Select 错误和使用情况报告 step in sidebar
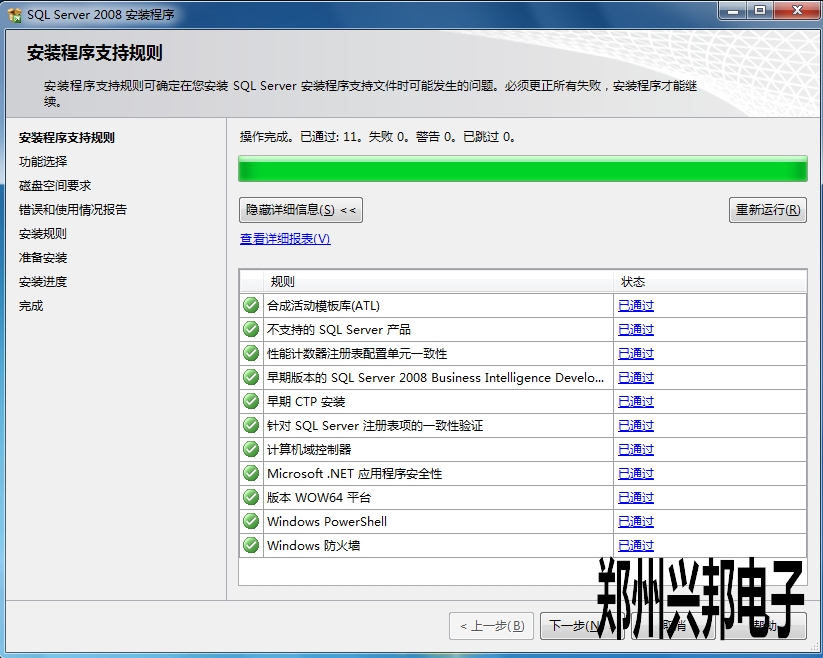The image size is (823, 658). click(x=73, y=210)
